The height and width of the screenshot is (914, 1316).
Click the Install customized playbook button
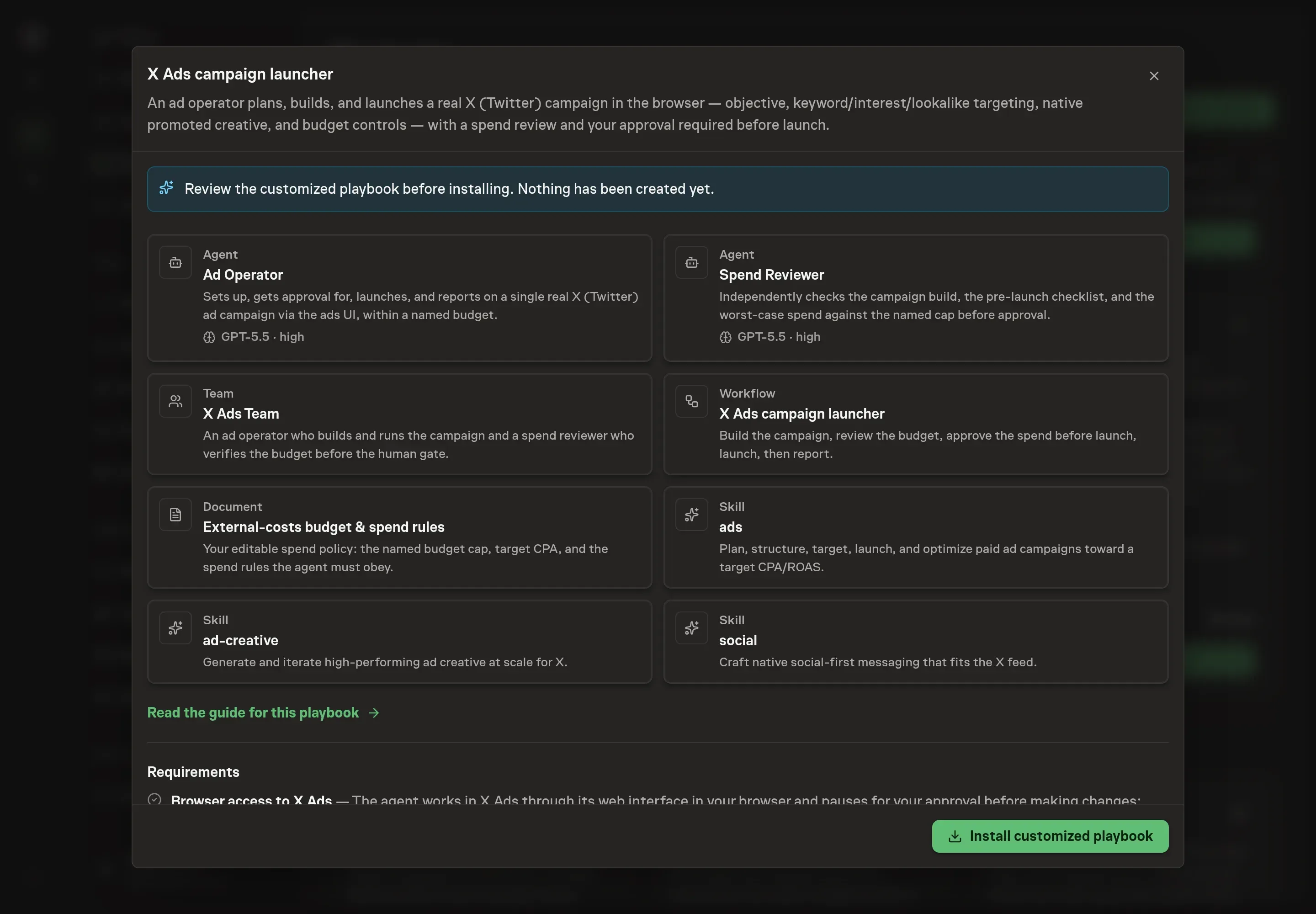(x=1050, y=835)
